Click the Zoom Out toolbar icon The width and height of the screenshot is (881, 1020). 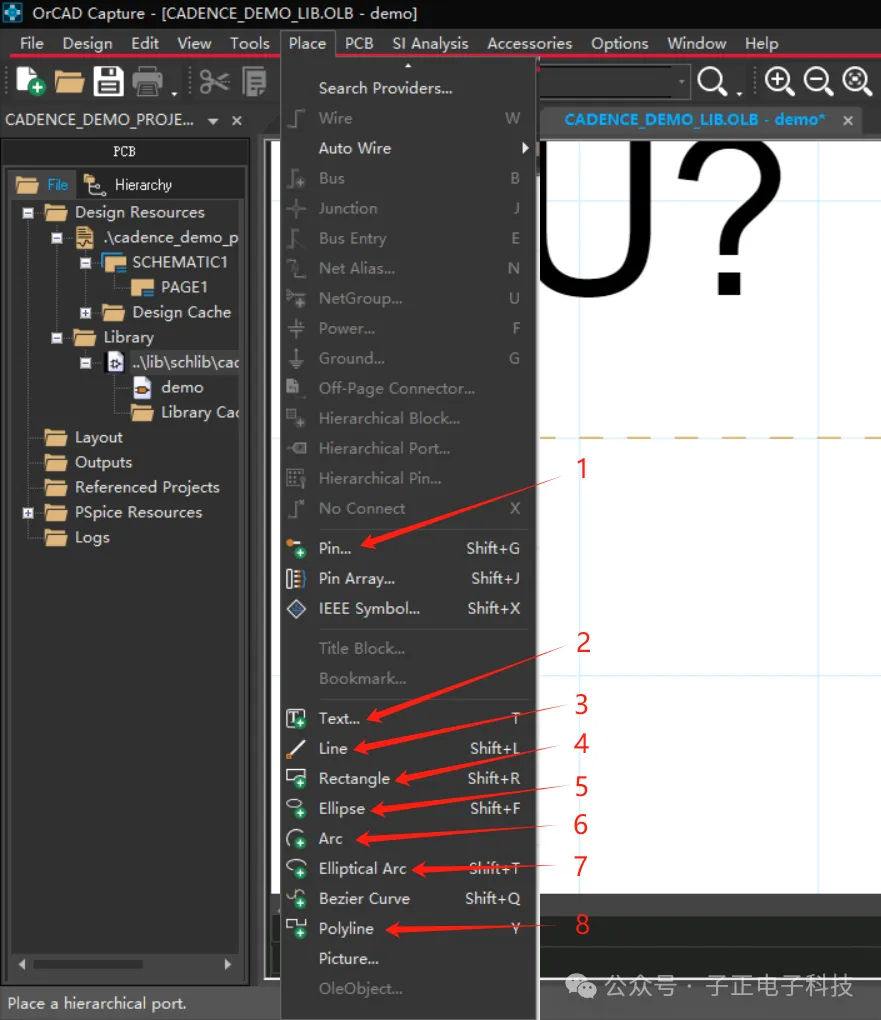[818, 82]
